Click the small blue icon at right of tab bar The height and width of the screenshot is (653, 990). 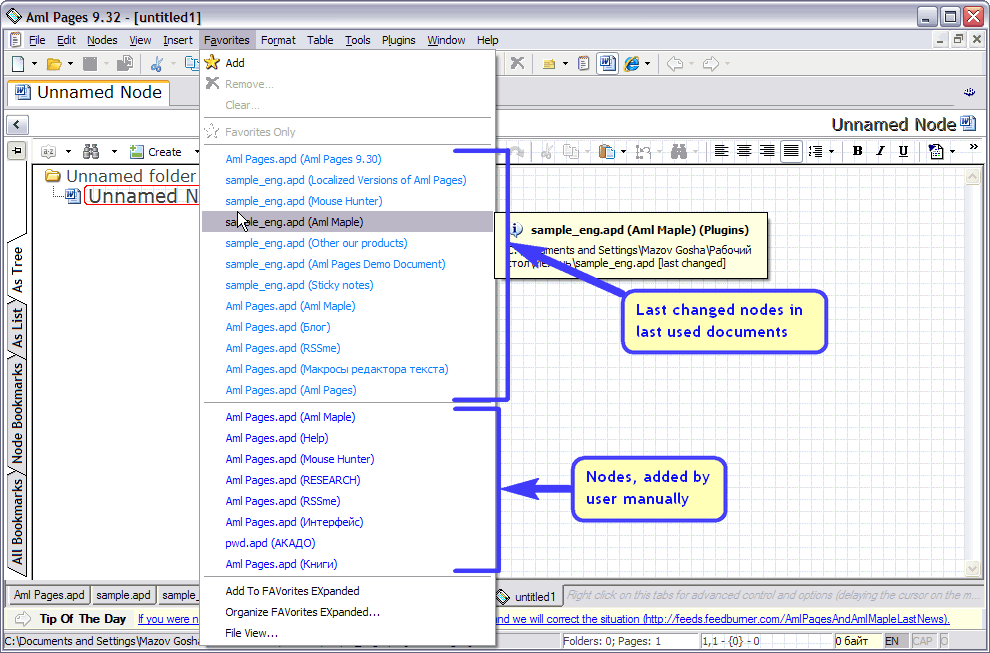tap(969, 92)
